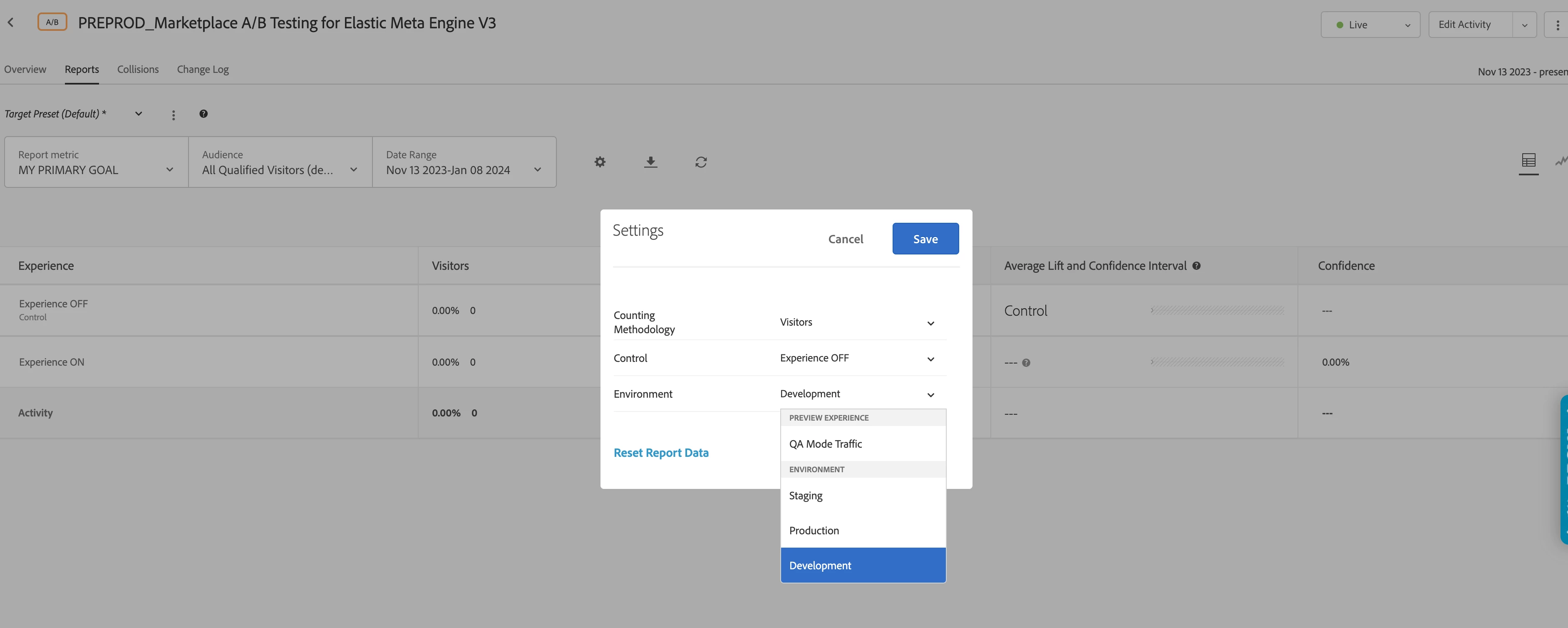Select Production from environment list
The height and width of the screenshot is (628, 1568).
(813, 531)
